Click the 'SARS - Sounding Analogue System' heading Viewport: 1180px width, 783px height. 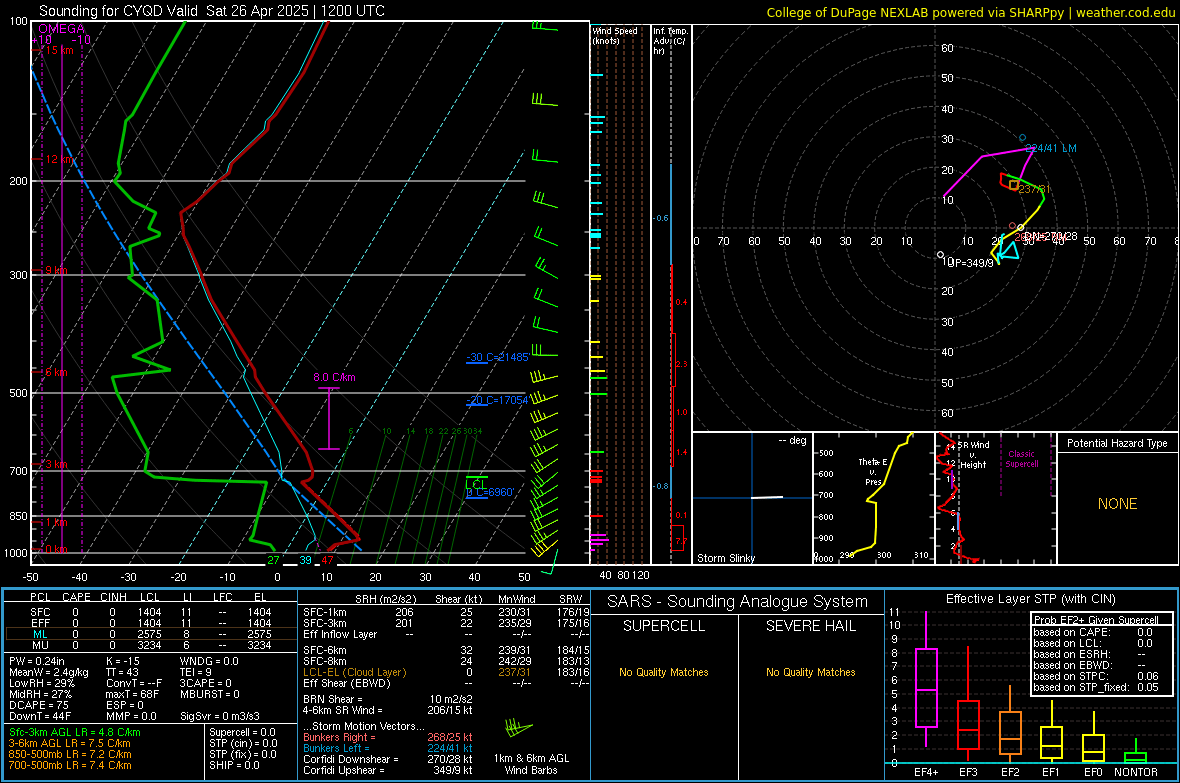[x=737, y=602]
